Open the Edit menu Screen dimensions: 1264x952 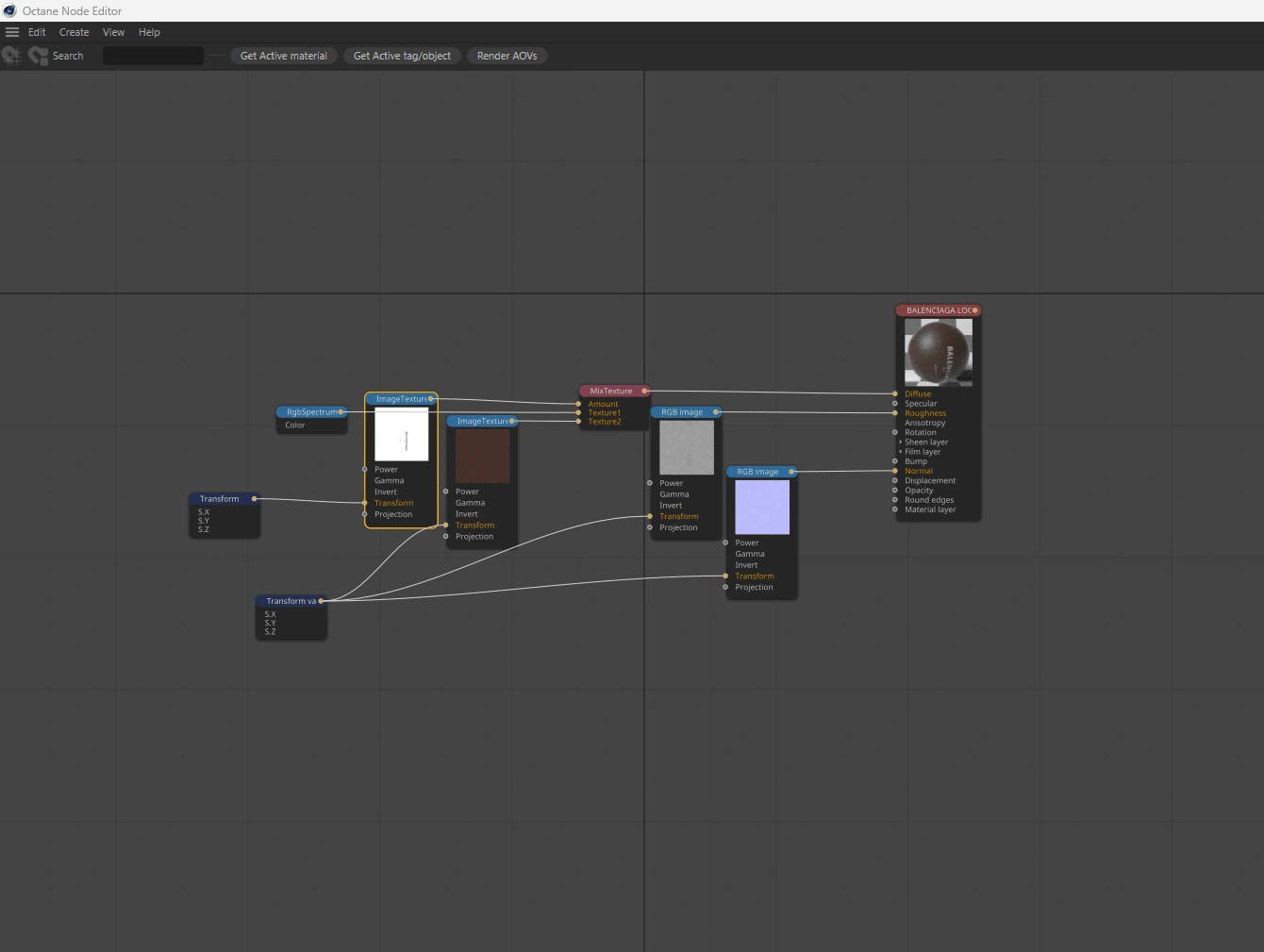point(37,32)
